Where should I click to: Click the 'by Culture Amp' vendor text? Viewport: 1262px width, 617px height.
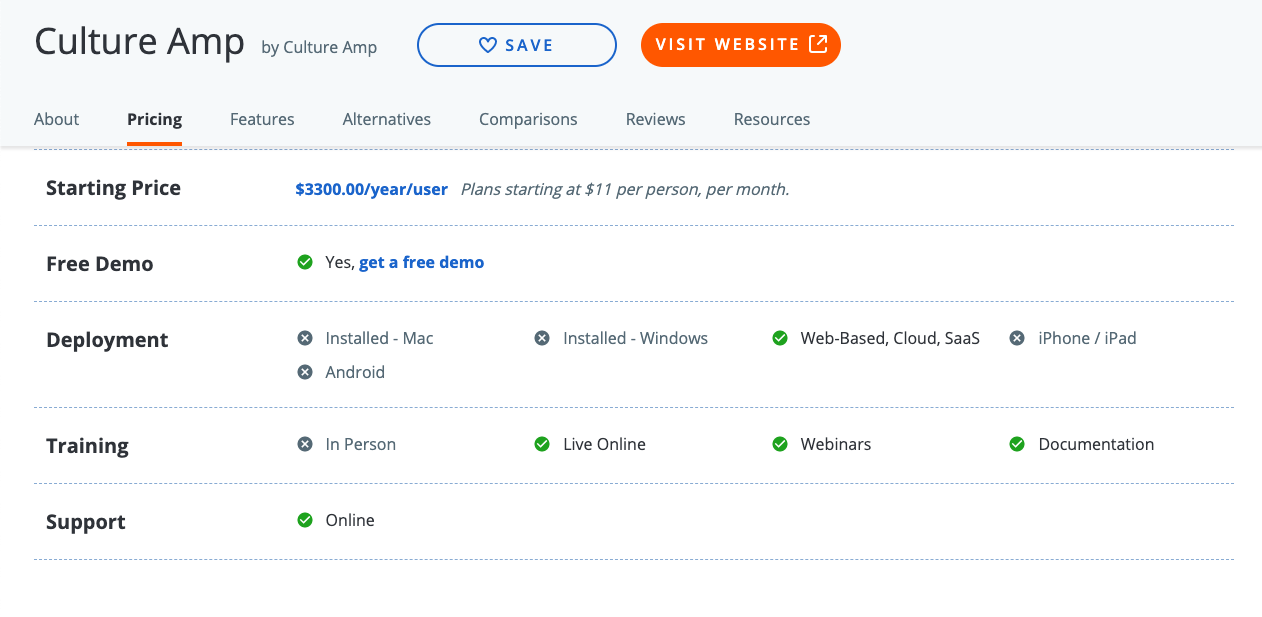(319, 47)
